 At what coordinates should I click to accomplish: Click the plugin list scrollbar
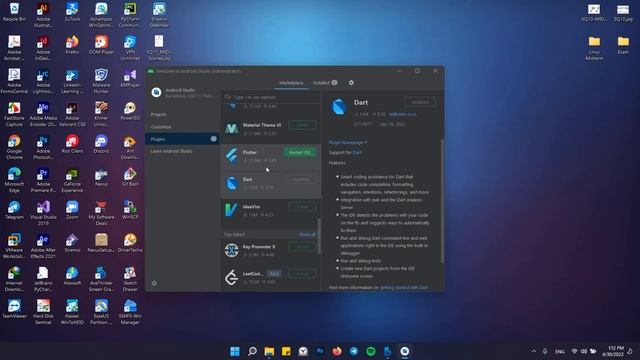(319, 236)
